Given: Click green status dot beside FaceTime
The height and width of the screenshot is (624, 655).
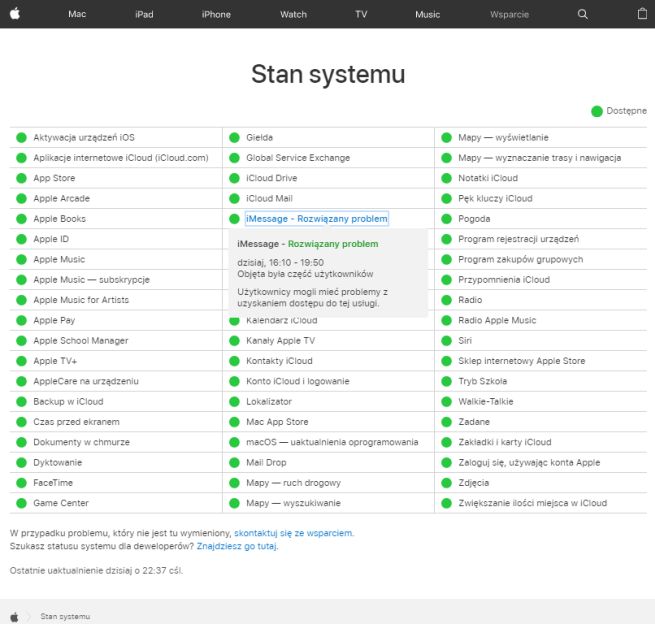Looking at the screenshot, I should point(21,483).
